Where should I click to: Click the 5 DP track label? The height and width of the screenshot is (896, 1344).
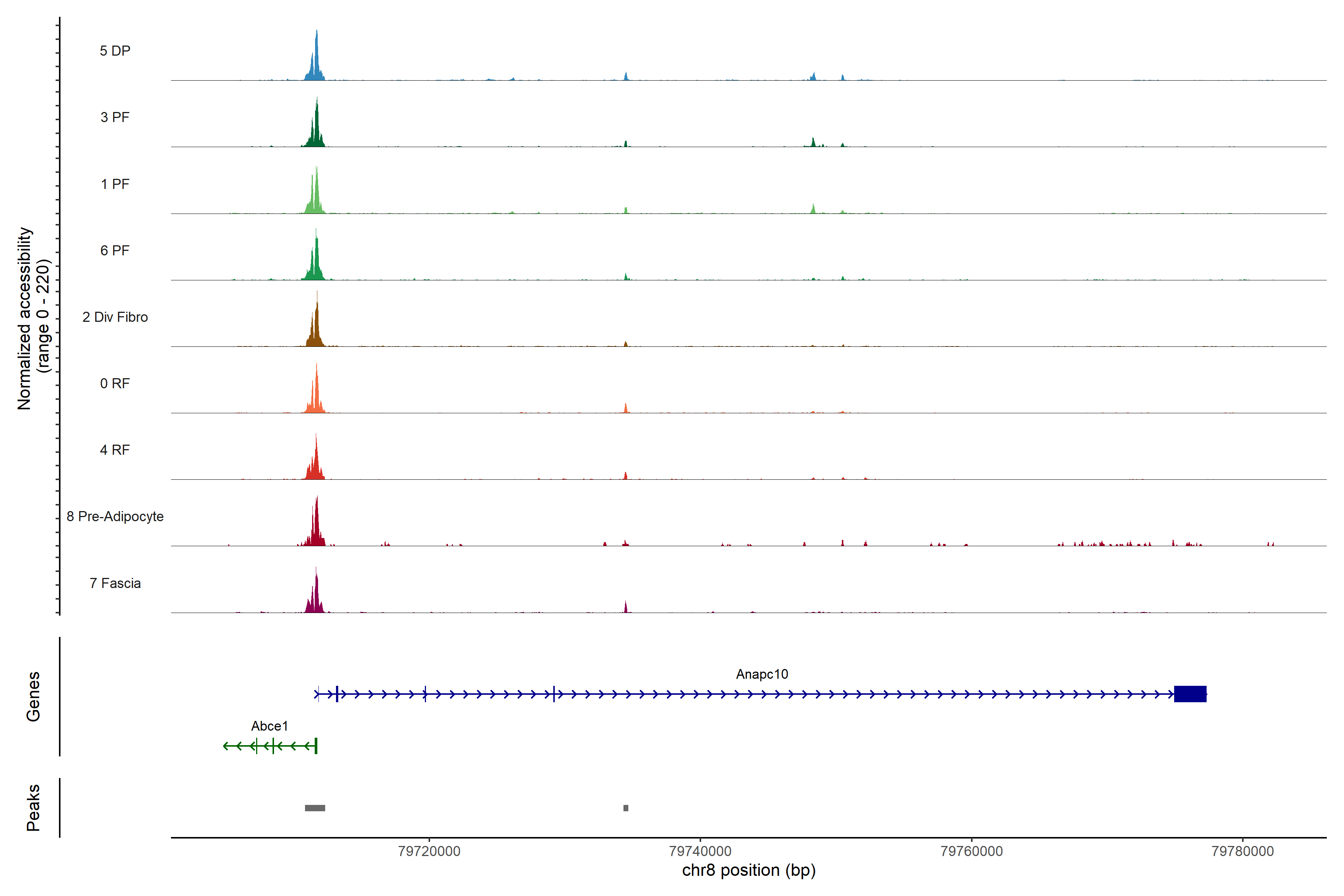(115, 51)
